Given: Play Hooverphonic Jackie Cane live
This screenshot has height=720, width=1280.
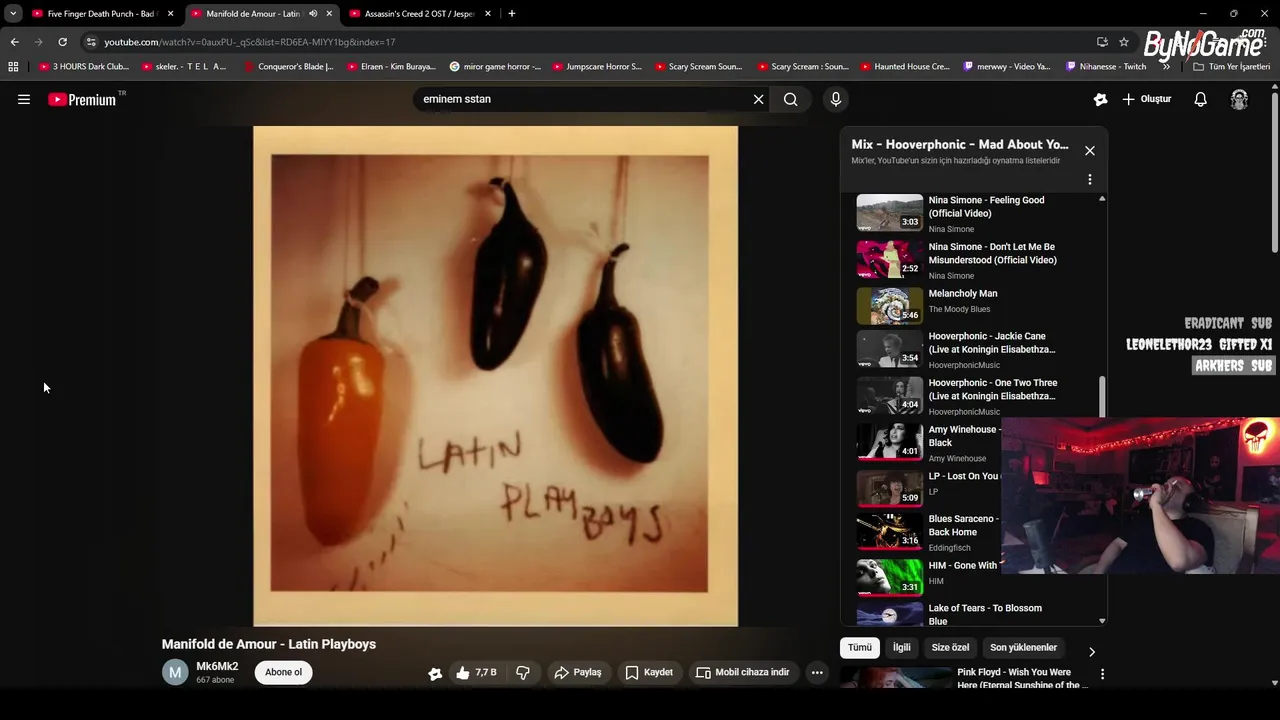Looking at the screenshot, I should tap(976, 350).
